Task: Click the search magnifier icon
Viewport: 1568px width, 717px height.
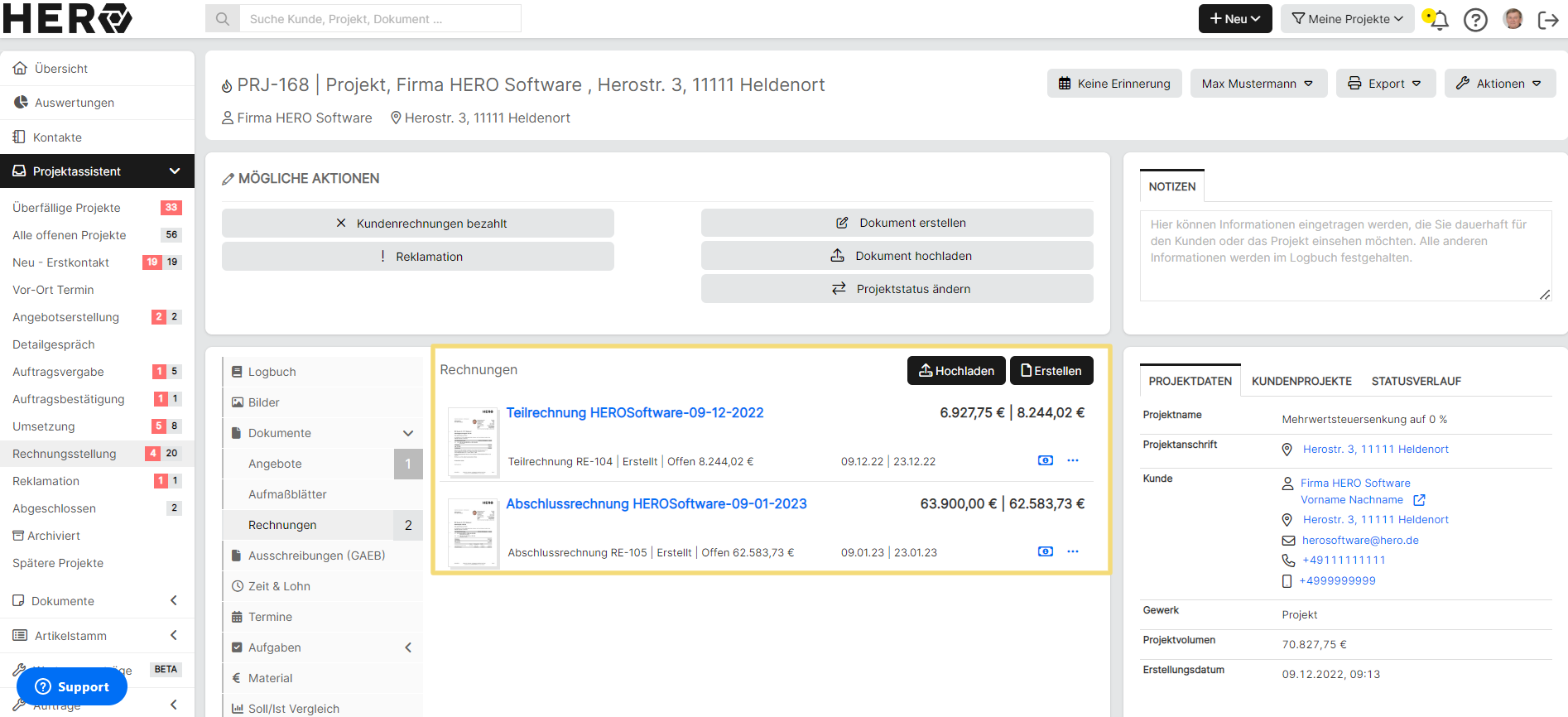Action: point(223,18)
